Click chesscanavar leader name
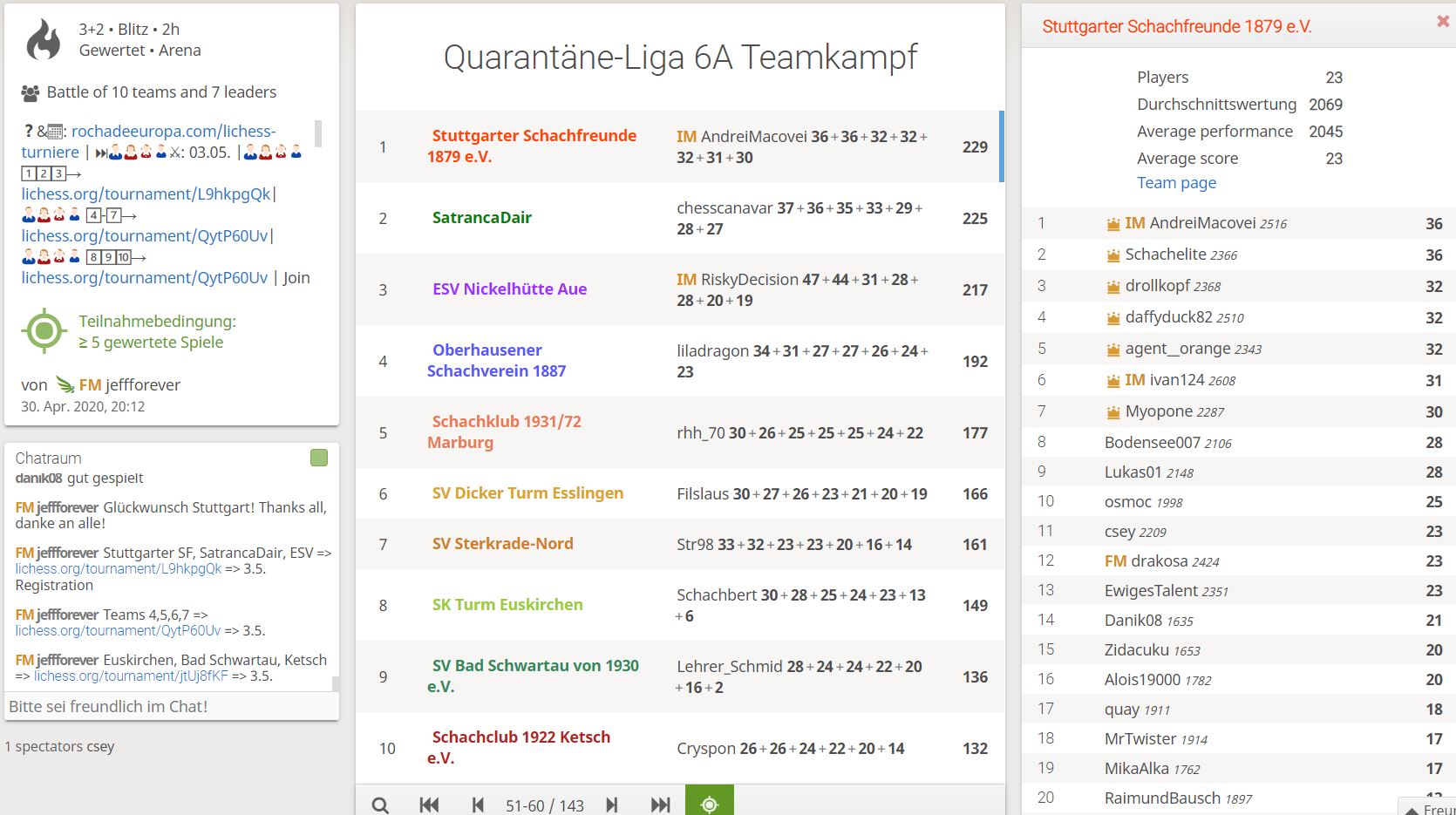 725,207
